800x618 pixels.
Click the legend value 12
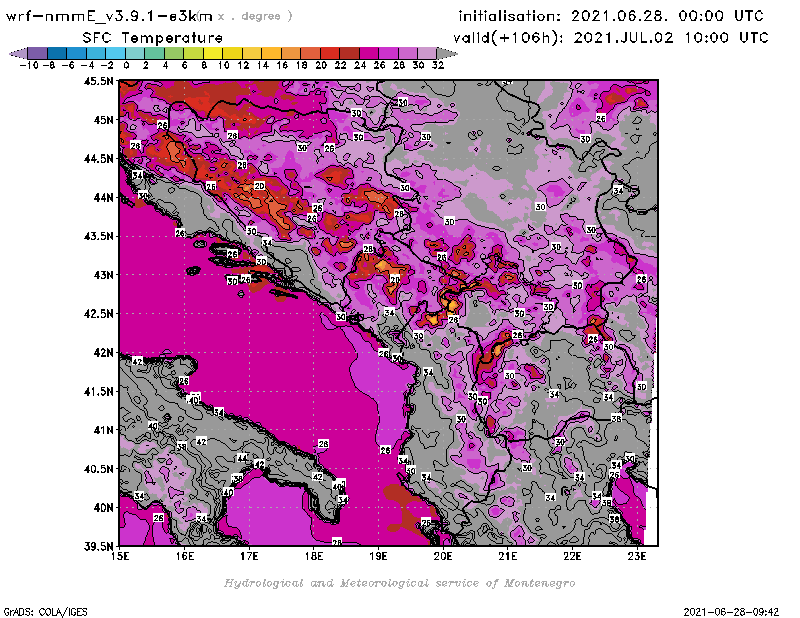point(243,65)
